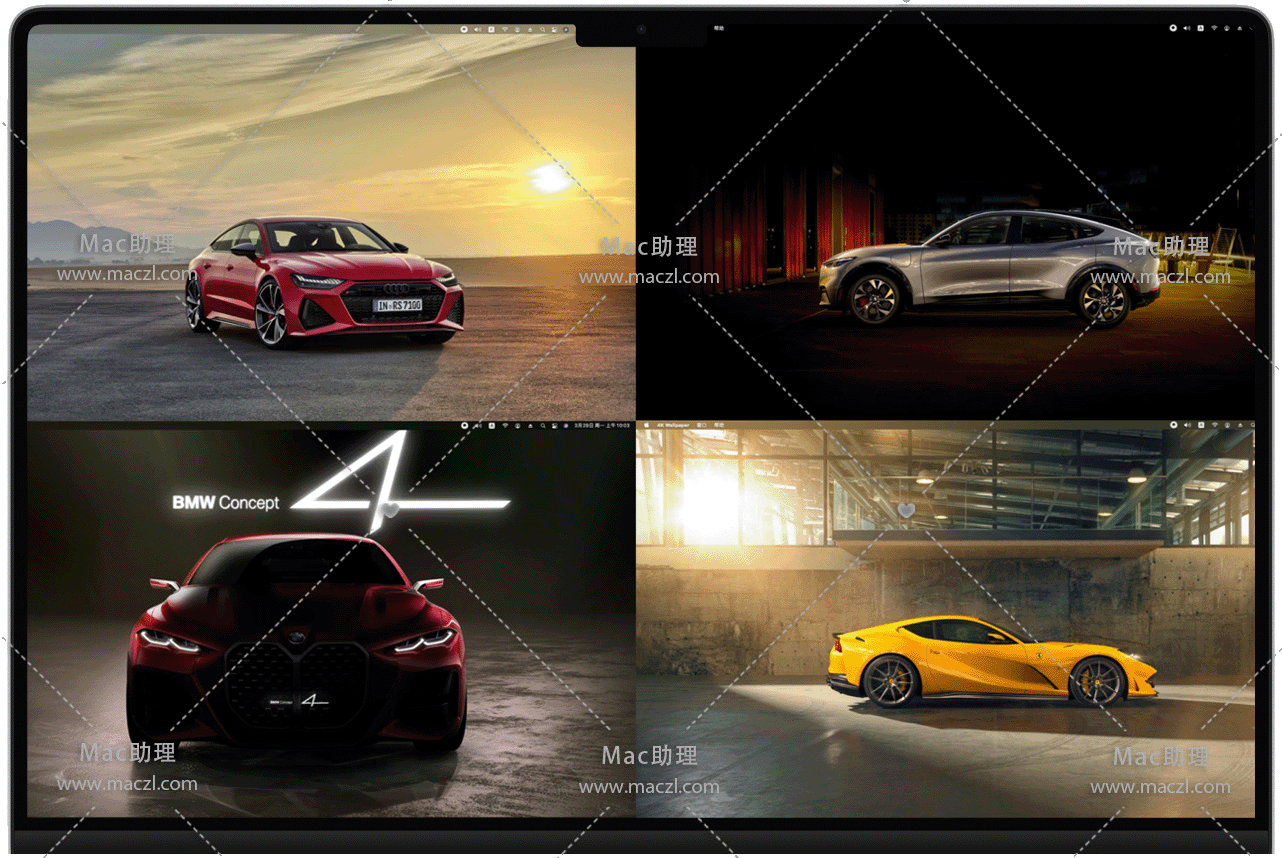Screen dimensions: 1282x858
Task: Open Control Center in the BMW screen menu bar
Action: [554, 426]
